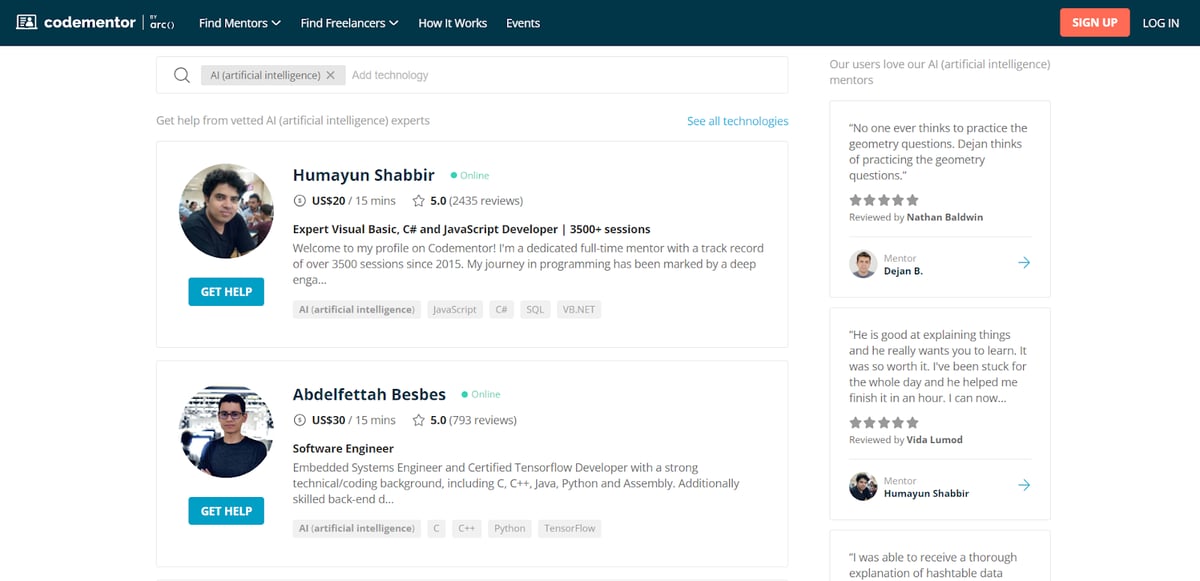Click the (2435 reviews) text

[x=486, y=201]
